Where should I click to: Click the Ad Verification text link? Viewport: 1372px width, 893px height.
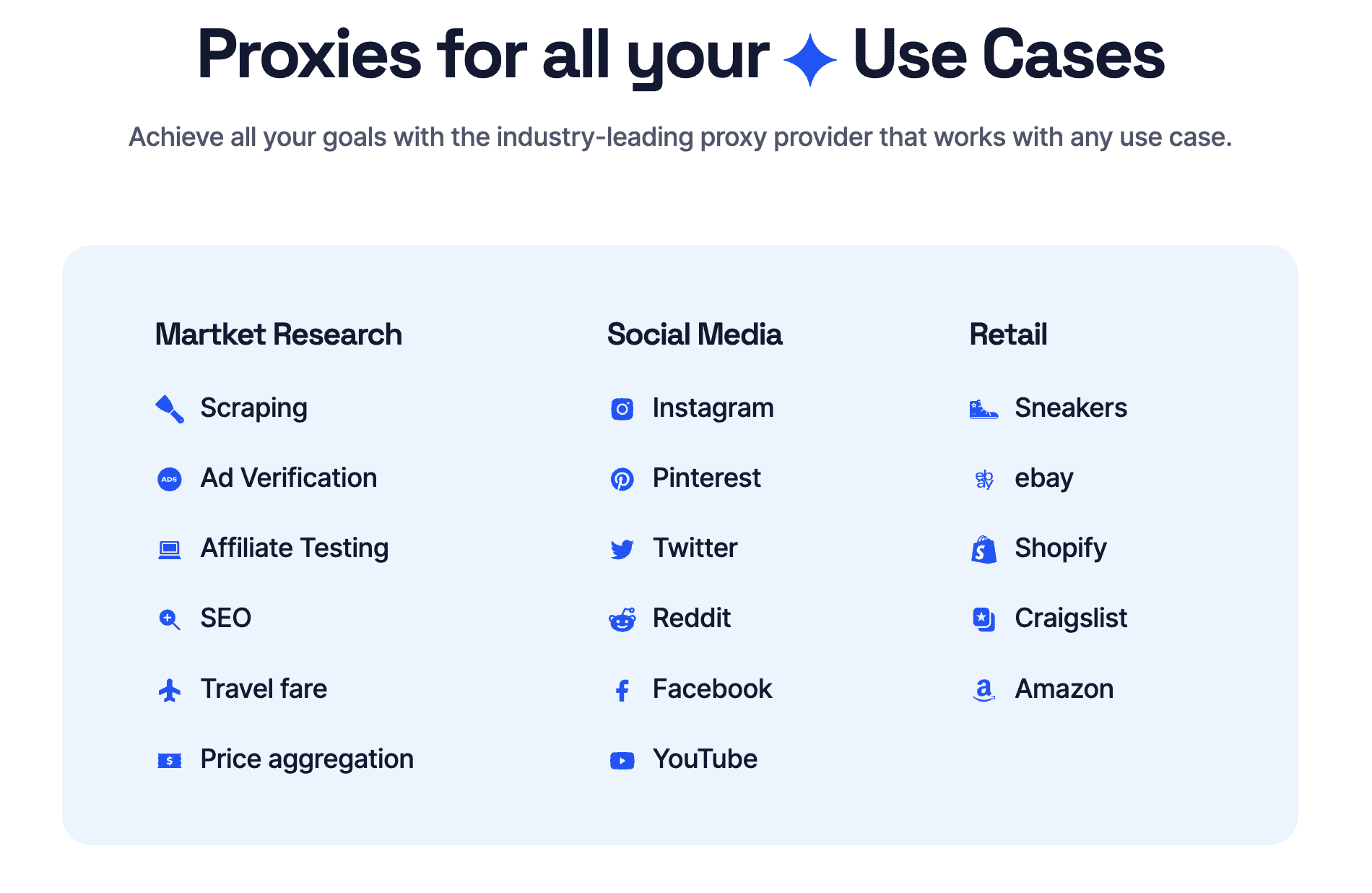289,478
